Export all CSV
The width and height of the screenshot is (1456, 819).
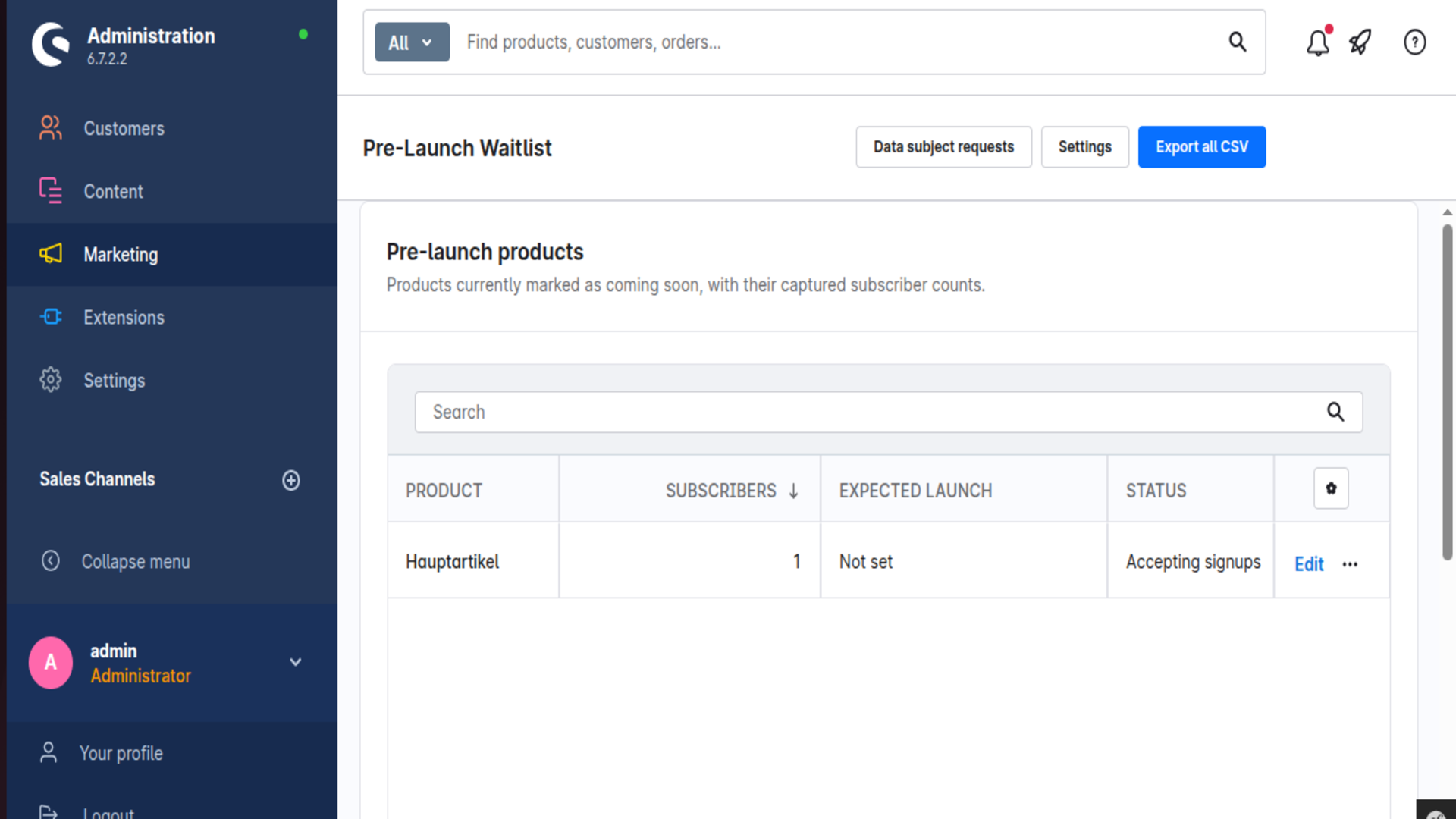(1201, 147)
